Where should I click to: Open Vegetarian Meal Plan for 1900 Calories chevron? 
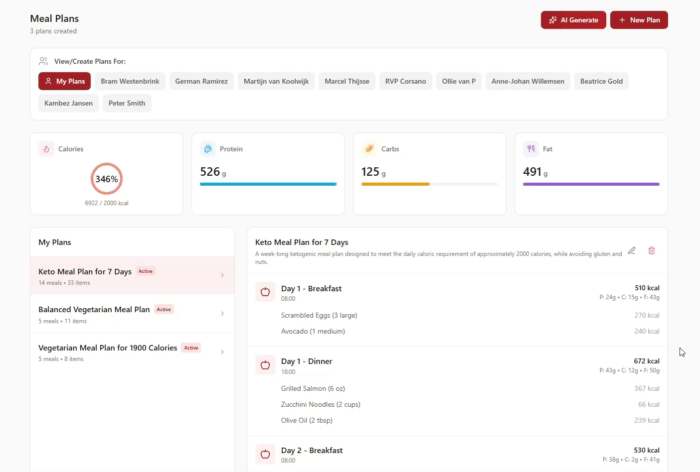click(221, 352)
